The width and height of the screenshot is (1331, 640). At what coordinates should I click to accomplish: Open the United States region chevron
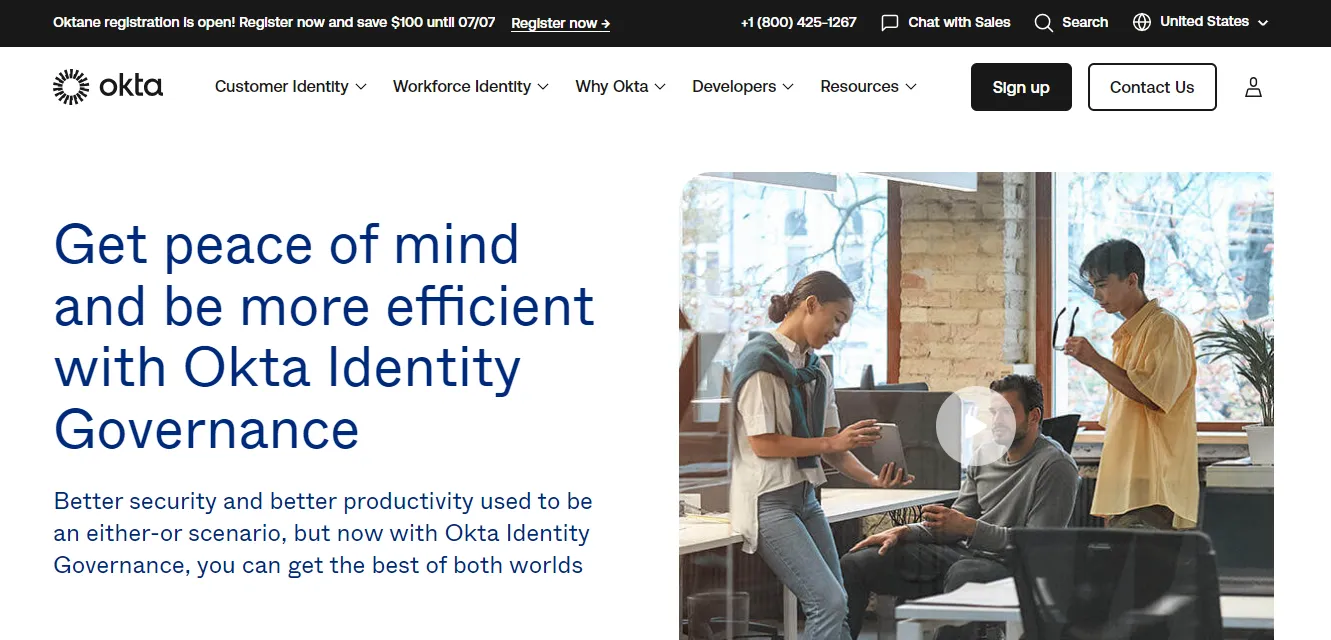(x=1263, y=22)
